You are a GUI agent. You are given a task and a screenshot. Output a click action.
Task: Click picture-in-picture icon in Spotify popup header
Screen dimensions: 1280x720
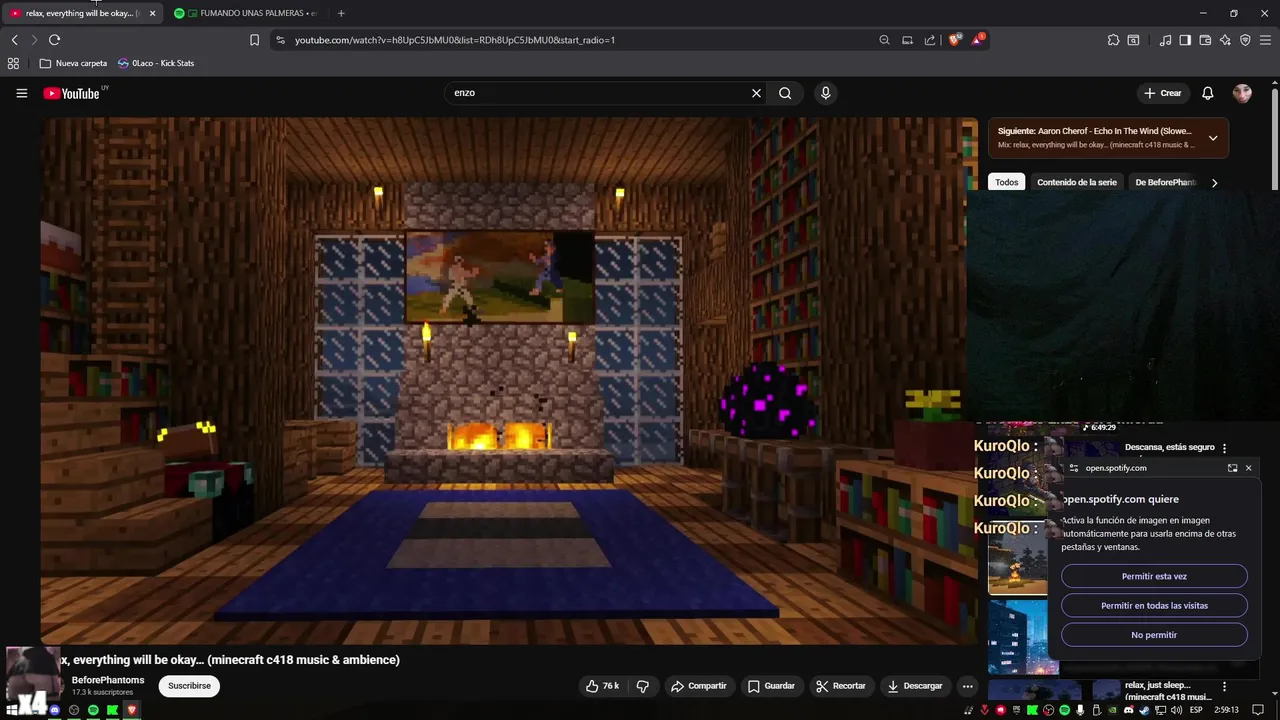(1232, 468)
